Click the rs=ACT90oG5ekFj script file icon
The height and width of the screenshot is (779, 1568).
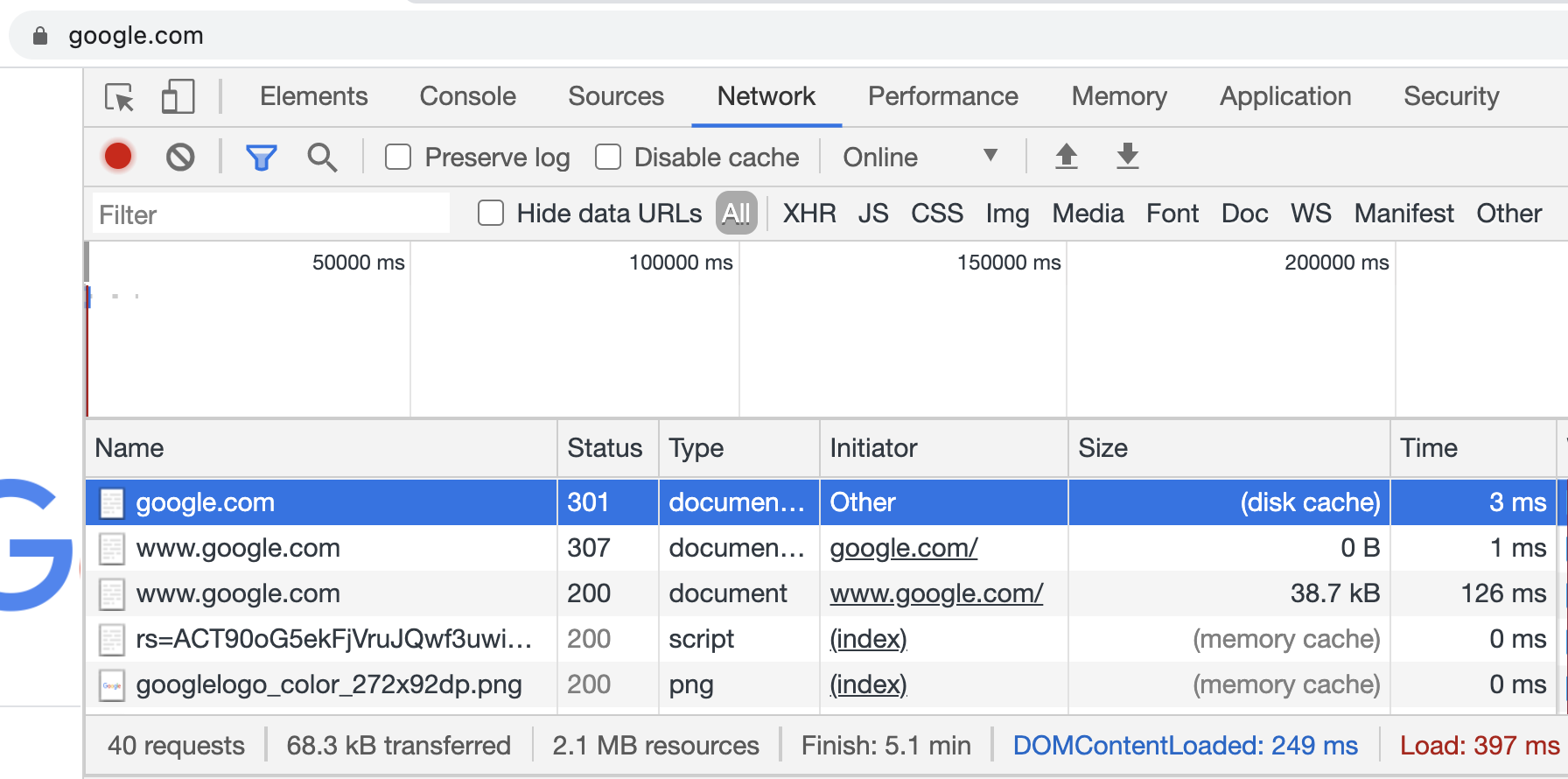click(112, 639)
